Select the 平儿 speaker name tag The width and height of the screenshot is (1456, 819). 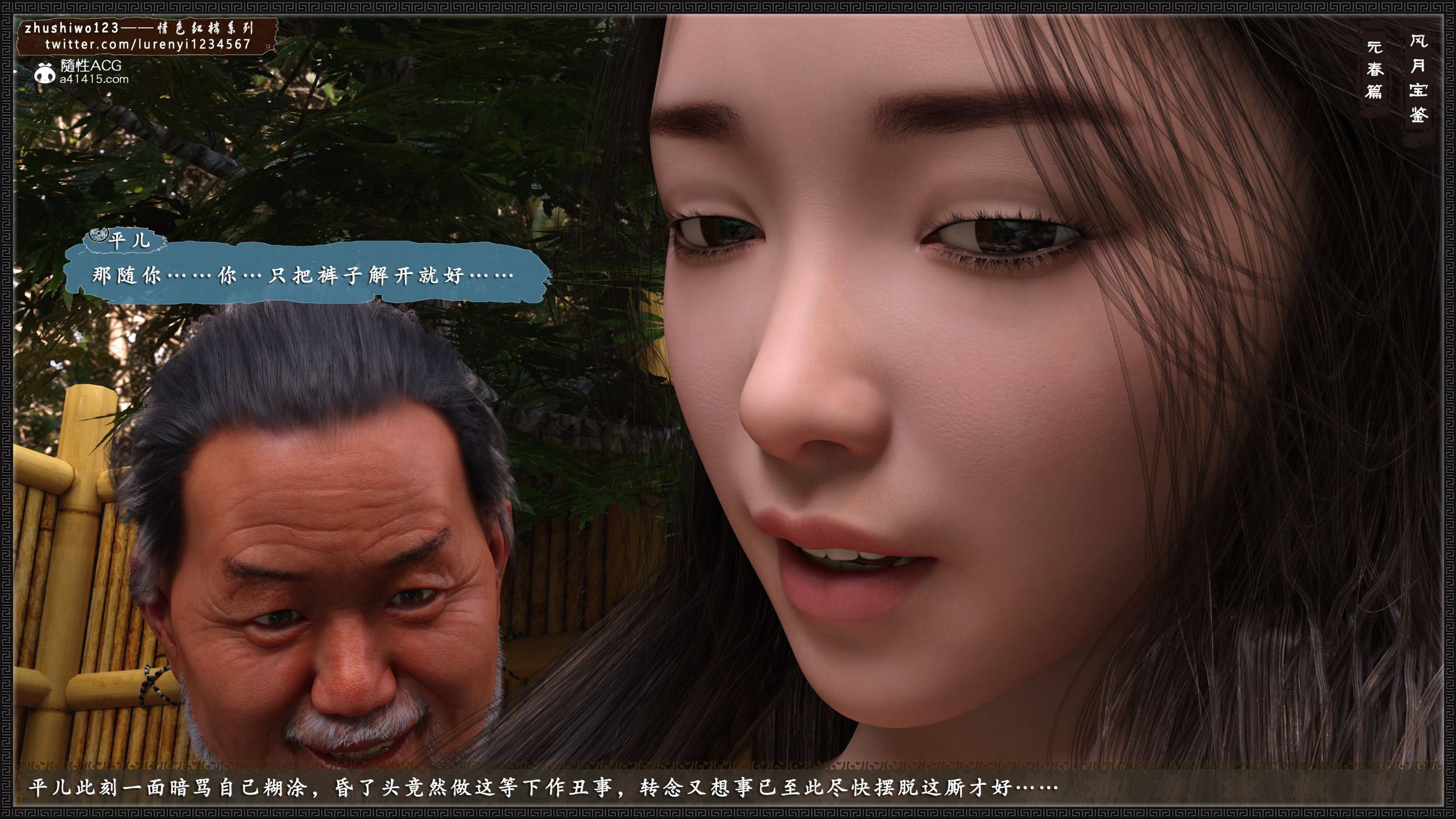point(130,240)
